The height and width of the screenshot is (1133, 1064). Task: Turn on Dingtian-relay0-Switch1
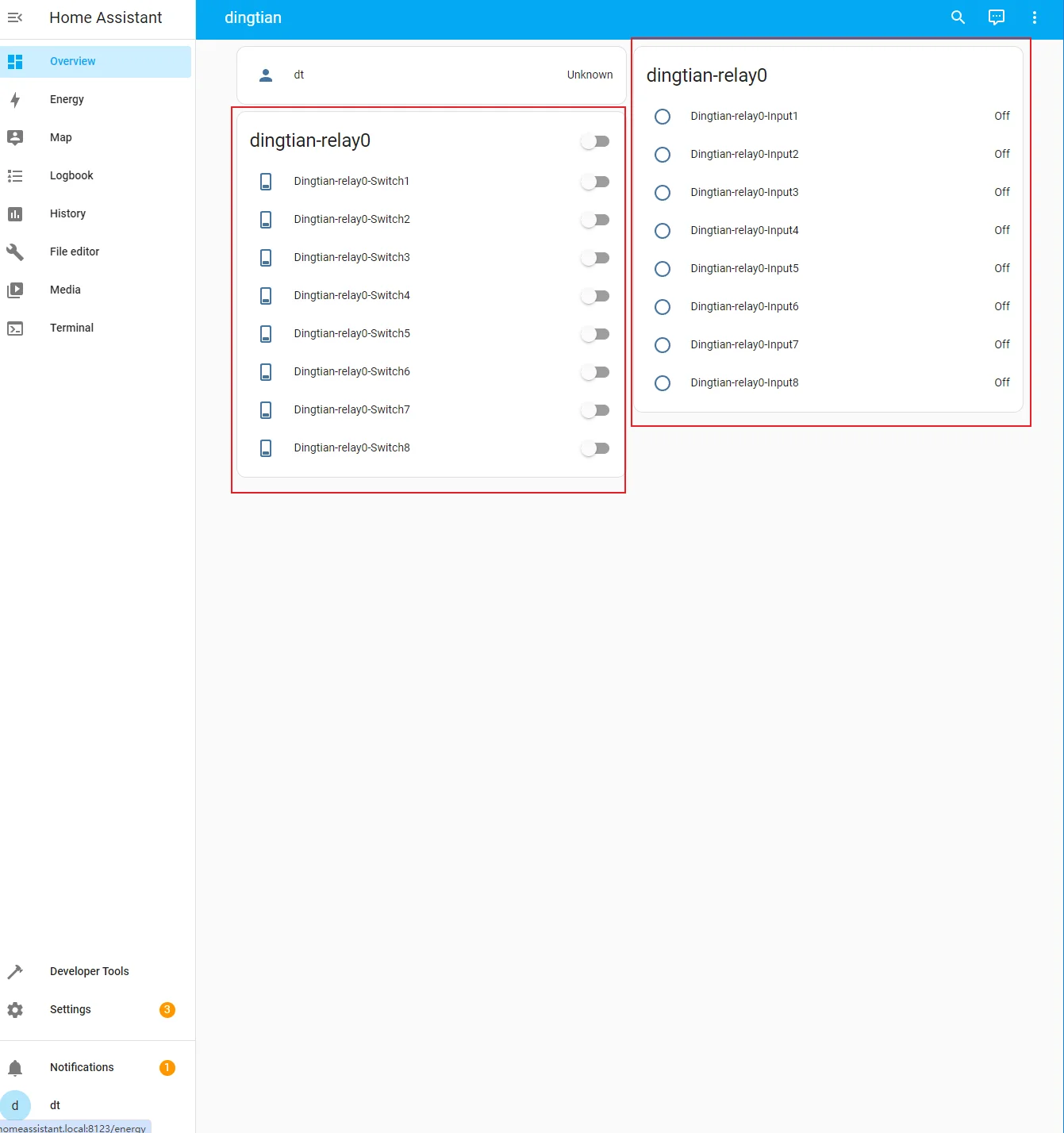[594, 182]
